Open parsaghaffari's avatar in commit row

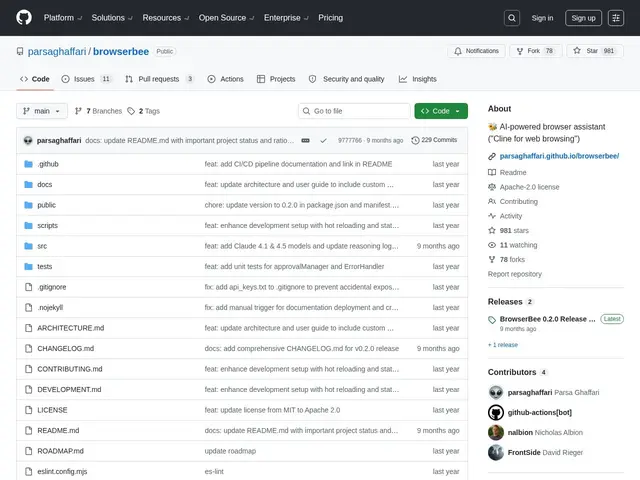28,140
